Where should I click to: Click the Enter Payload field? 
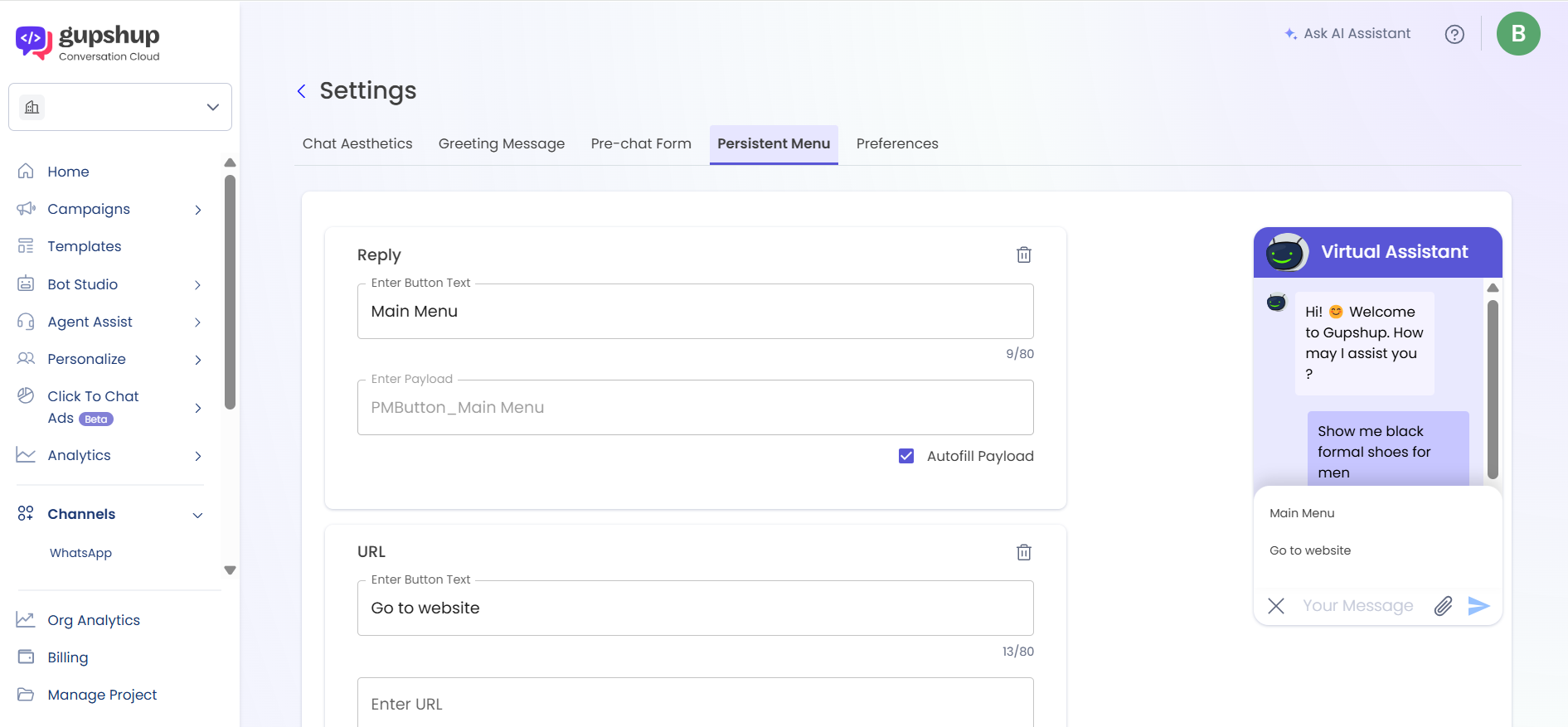(695, 408)
